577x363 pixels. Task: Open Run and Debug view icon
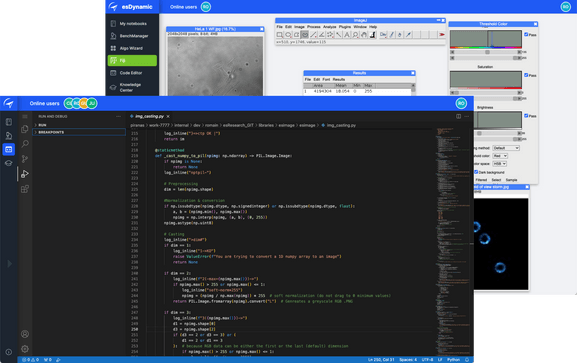[25, 174]
